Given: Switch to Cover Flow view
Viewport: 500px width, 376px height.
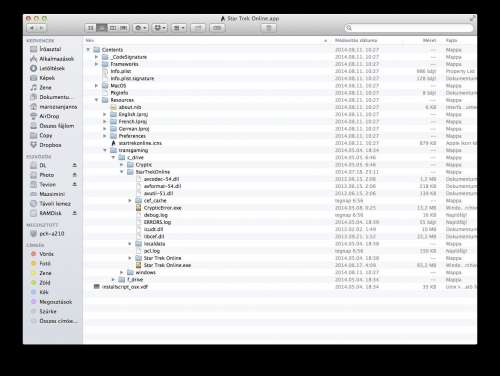Looking at the screenshot, I should (124, 28).
